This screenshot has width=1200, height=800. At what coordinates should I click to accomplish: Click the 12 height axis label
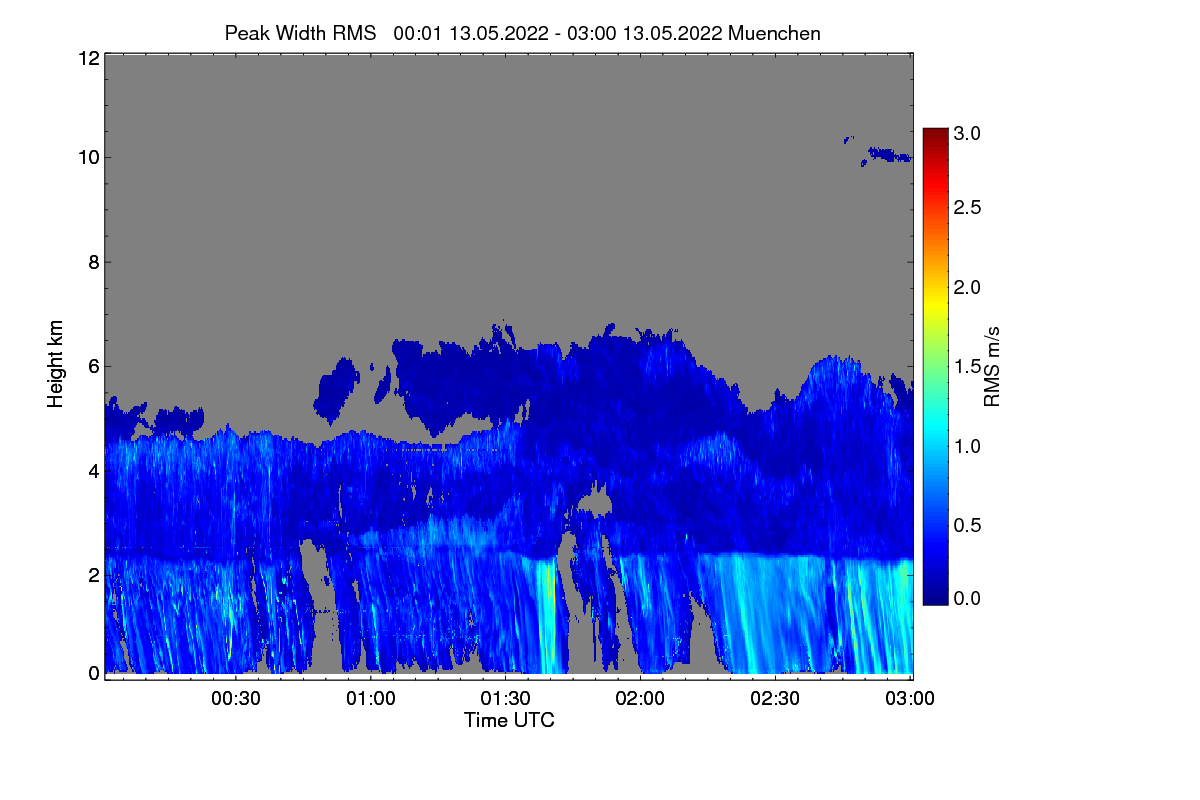pyautogui.click(x=87, y=58)
